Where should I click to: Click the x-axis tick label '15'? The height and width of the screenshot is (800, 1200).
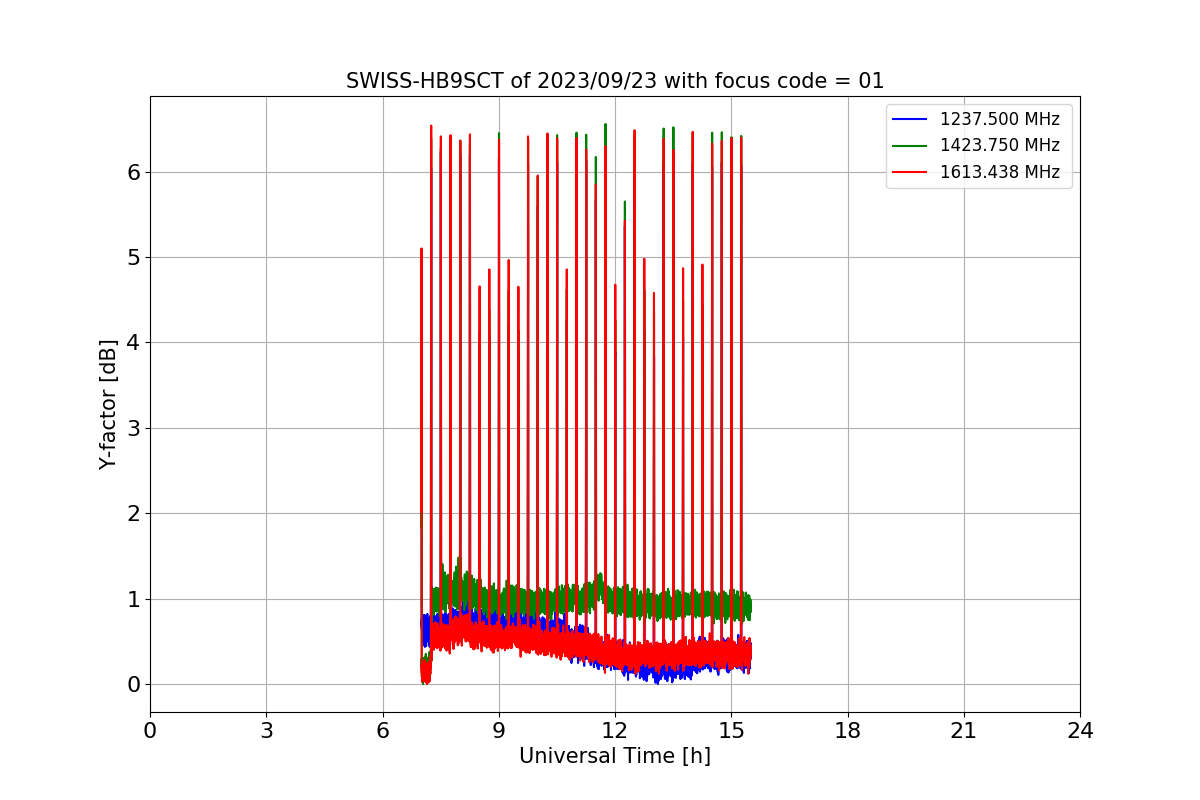731,731
